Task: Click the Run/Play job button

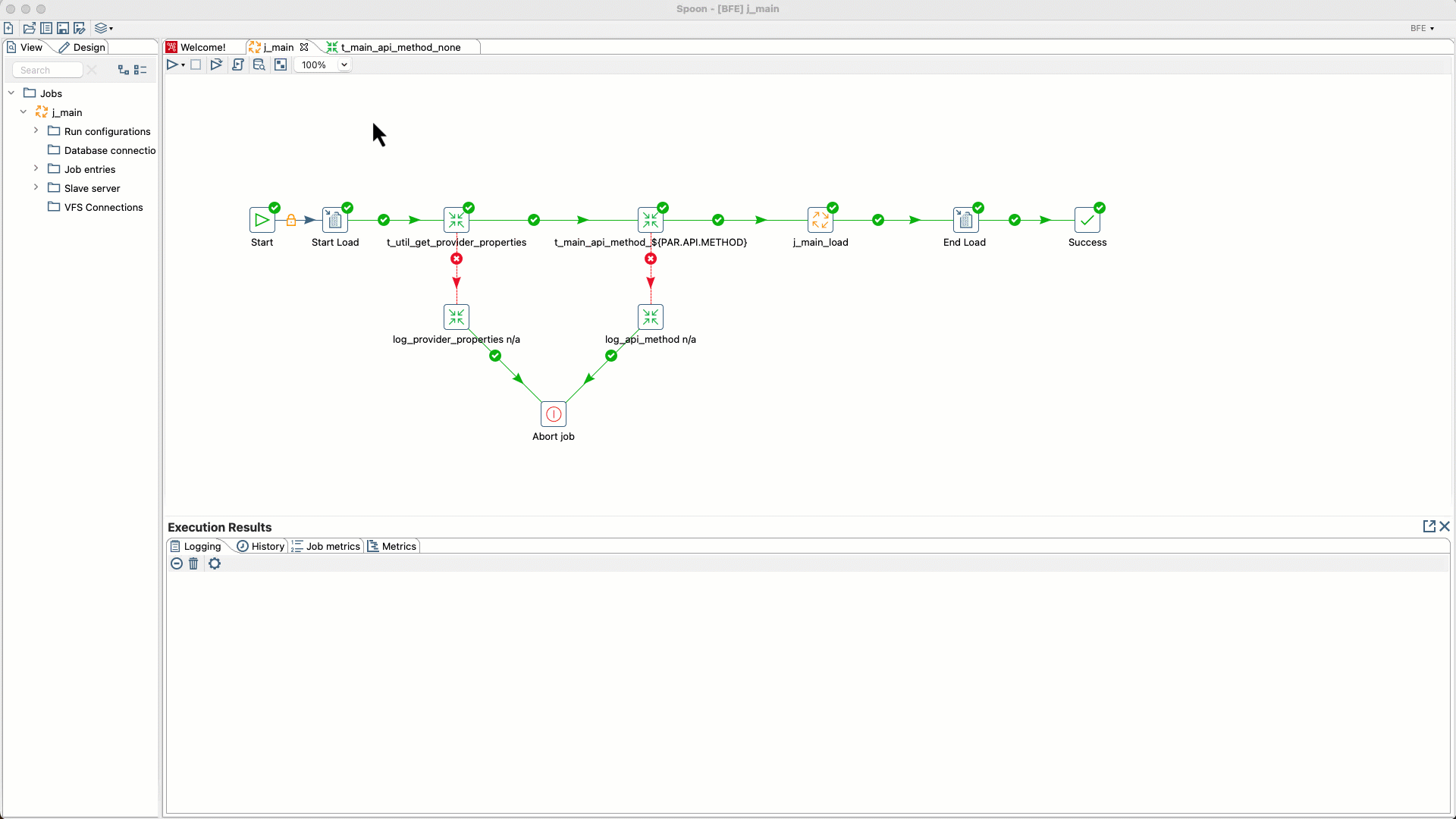Action: click(172, 64)
